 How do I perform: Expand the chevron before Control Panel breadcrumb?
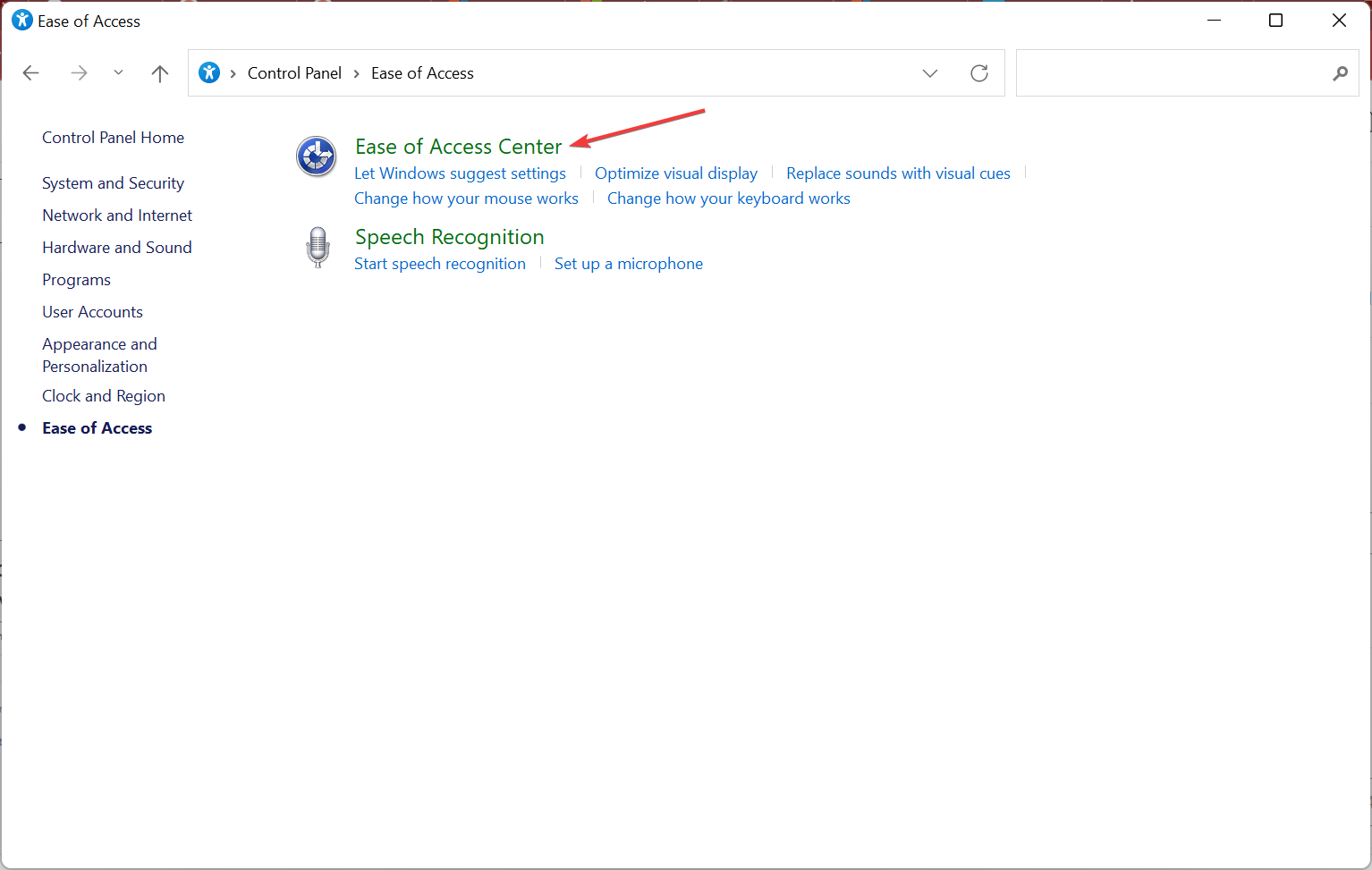coord(233,73)
